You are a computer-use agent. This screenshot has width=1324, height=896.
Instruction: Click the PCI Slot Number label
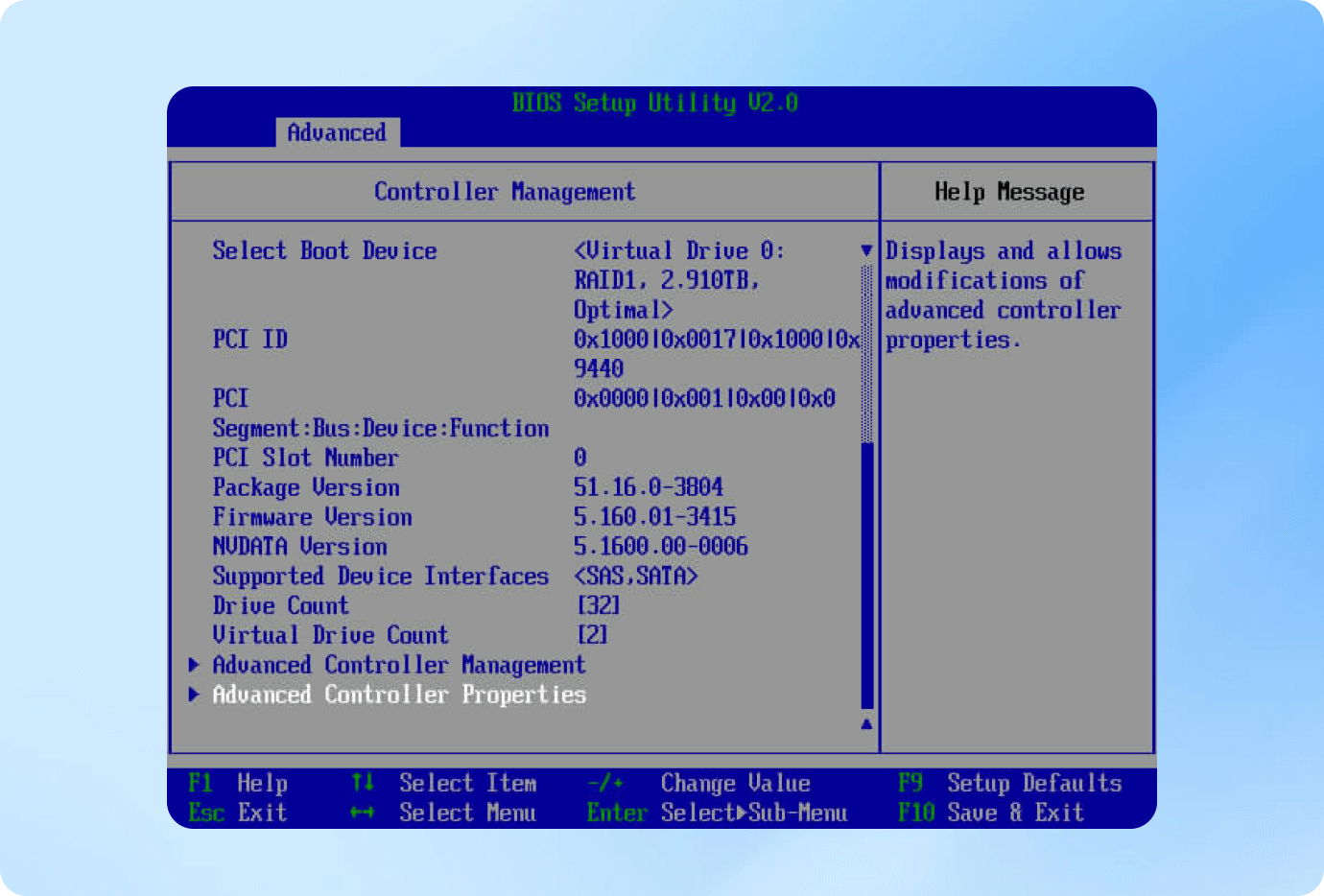pyautogui.click(x=305, y=458)
